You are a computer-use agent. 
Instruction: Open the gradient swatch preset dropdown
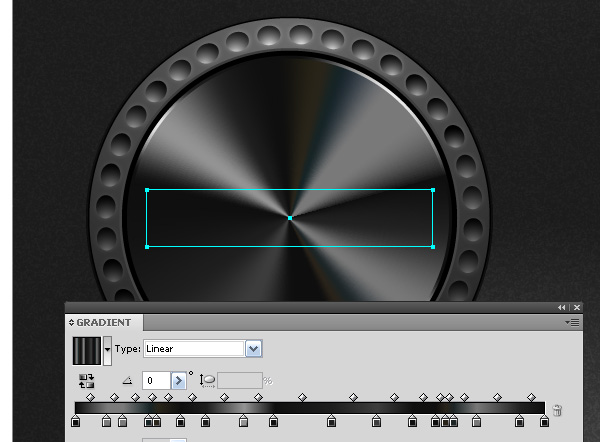point(108,351)
